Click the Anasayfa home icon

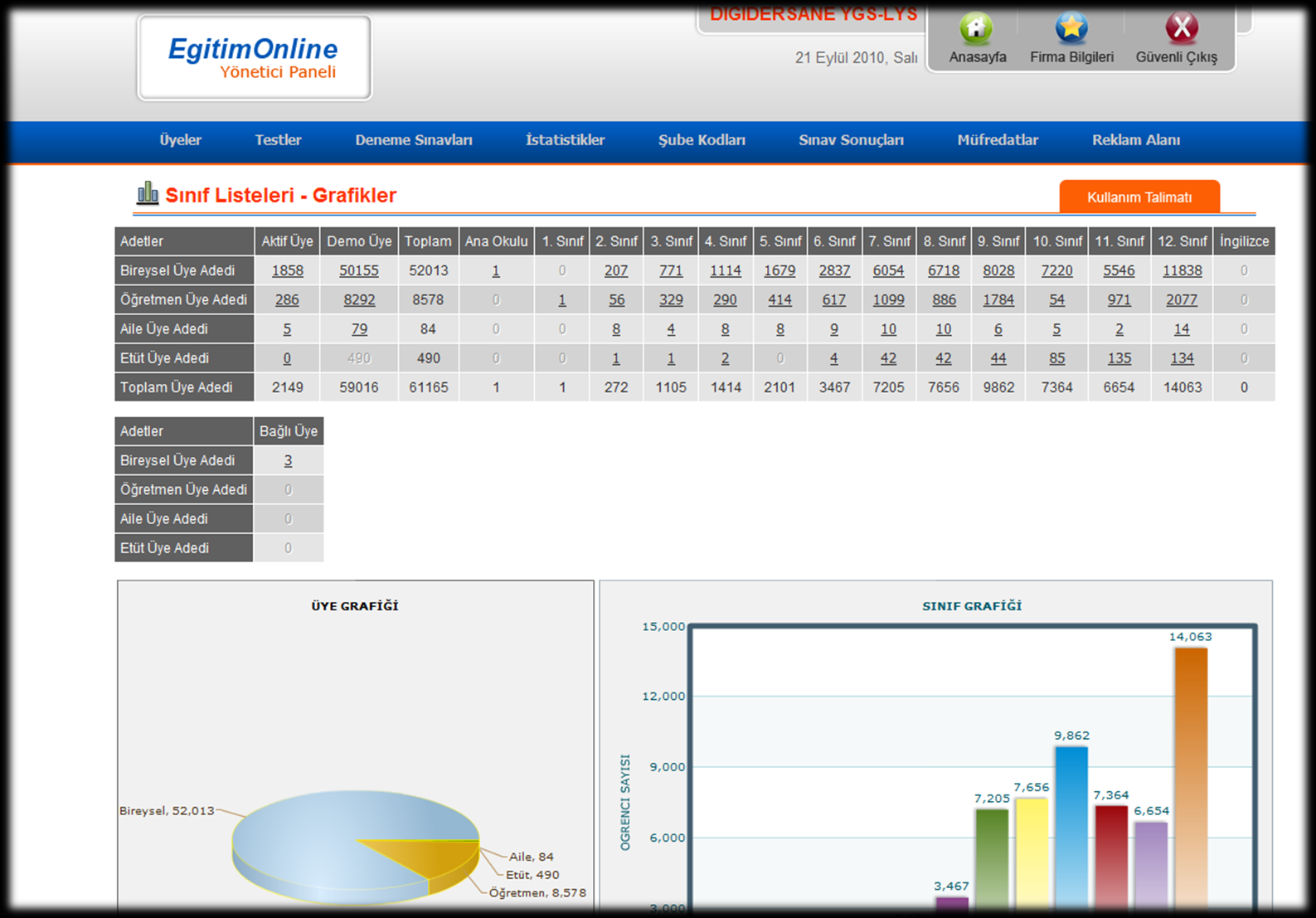(x=977, y=28)
